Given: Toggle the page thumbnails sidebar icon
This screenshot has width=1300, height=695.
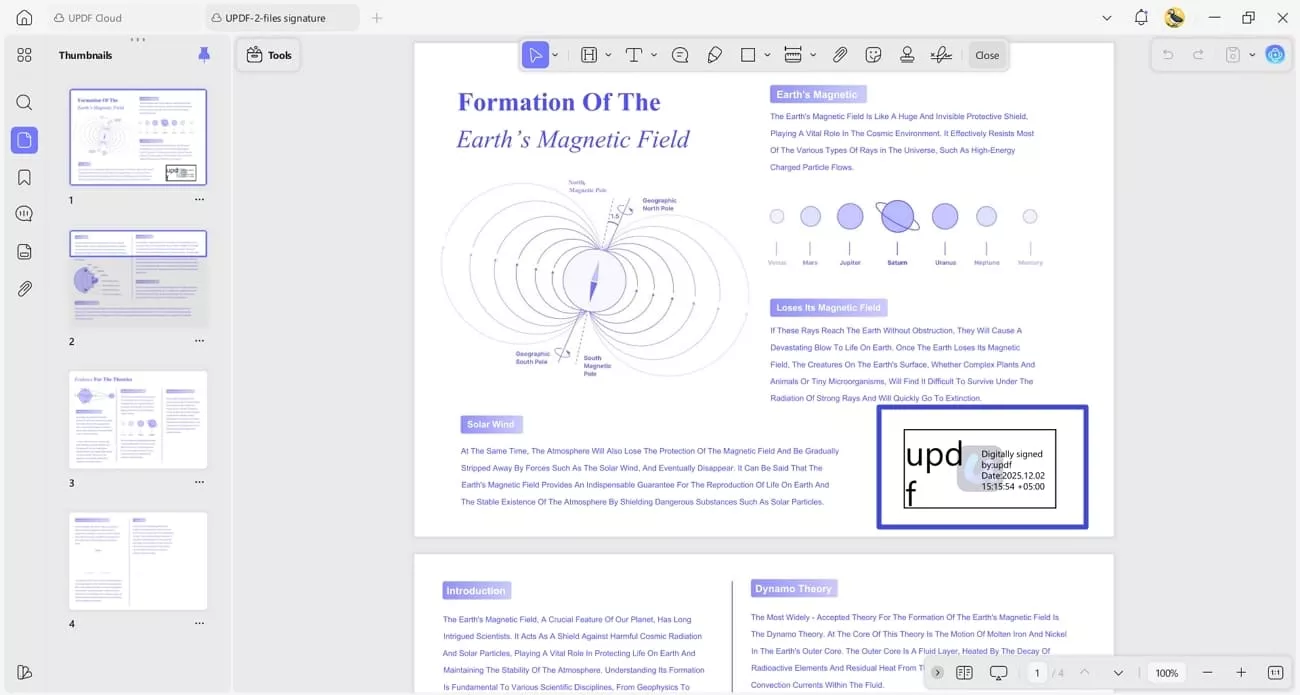Looking at the screenshot, I should click(x=24, y=140).
